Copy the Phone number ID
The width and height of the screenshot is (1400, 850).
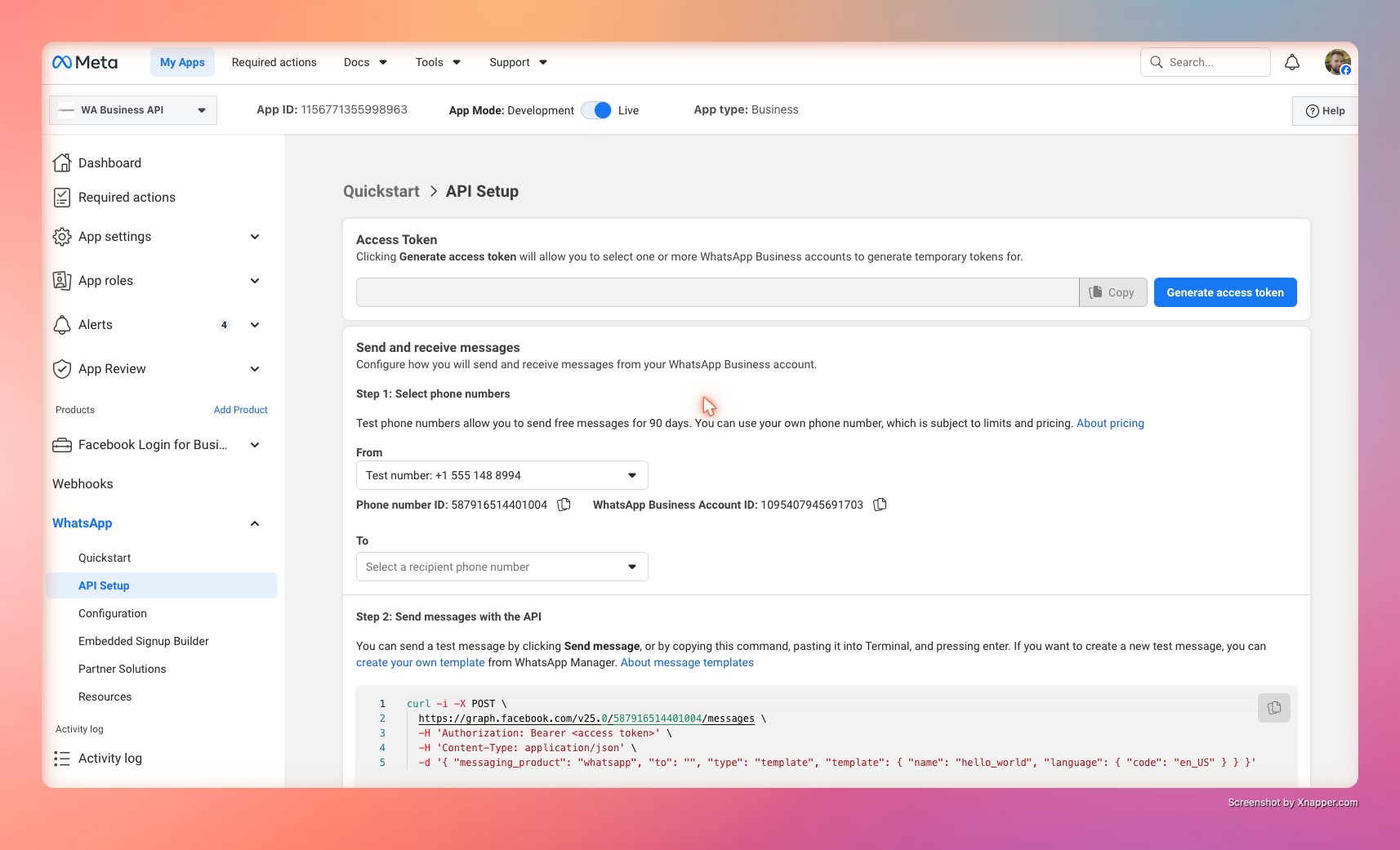coord(564,505)
